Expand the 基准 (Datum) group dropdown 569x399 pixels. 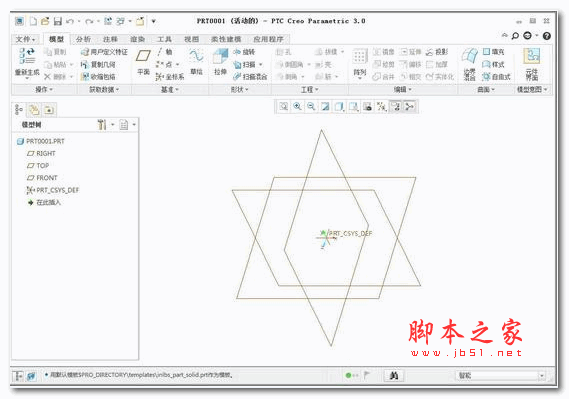[x=170, y=89]
